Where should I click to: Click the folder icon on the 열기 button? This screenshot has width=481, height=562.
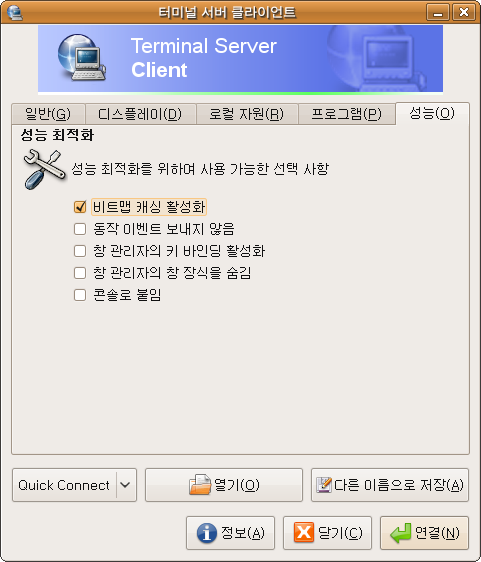(x=200, y=485)
